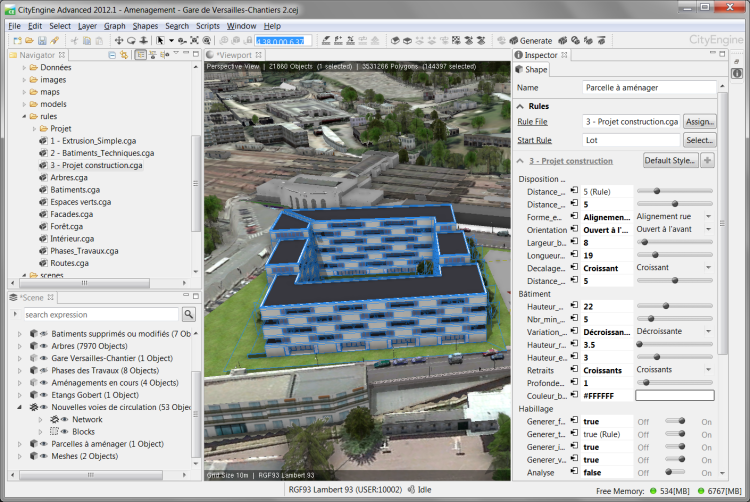Toggle visibility of Gare Versailles-Chantier layer
The width and height of the screenshot is (750, 502).
[x=44, y=358]
